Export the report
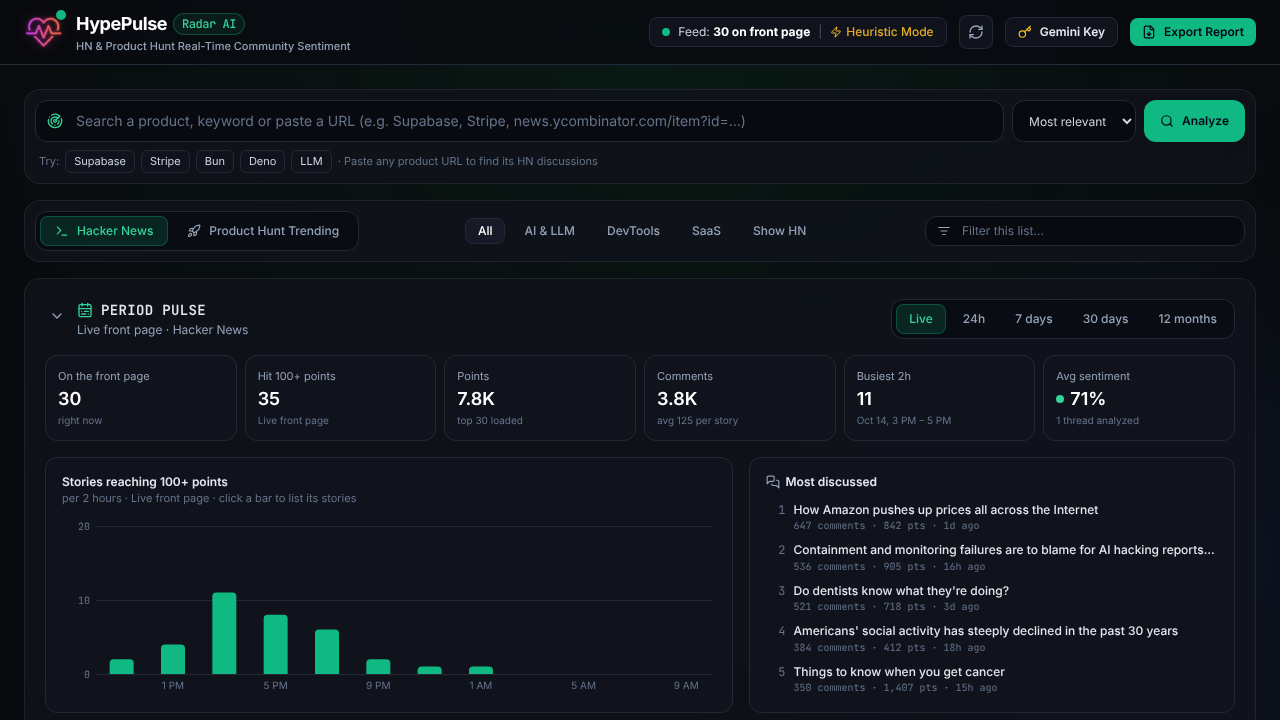The image size is (1280, 720). pos(1192,32)
